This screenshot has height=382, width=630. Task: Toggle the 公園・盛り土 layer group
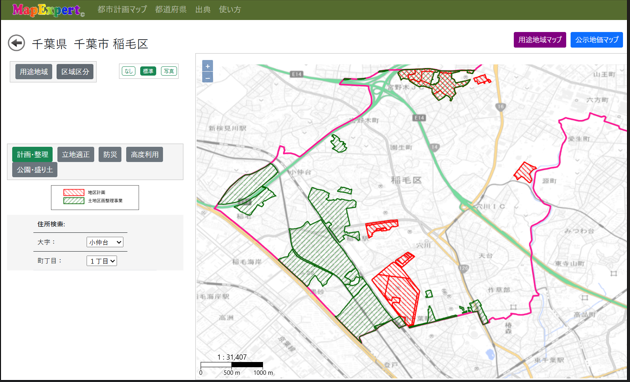point(35,170)
